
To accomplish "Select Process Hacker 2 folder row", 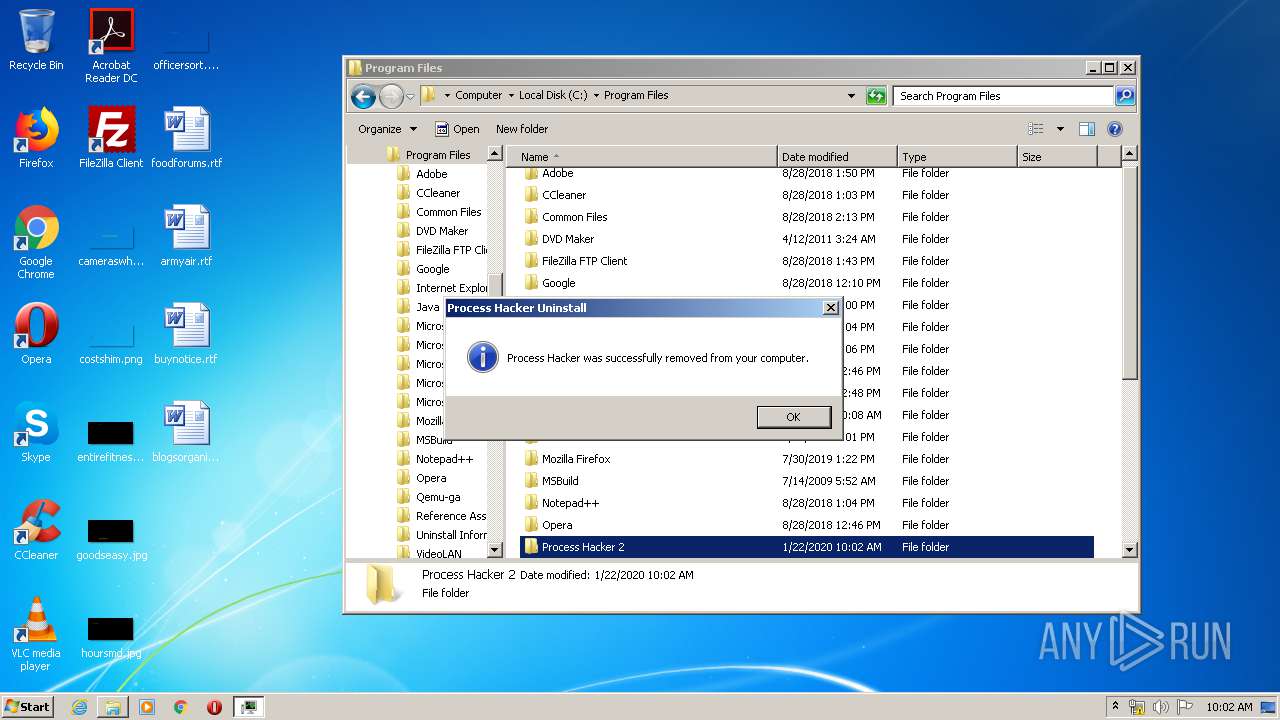I will 806,547.
